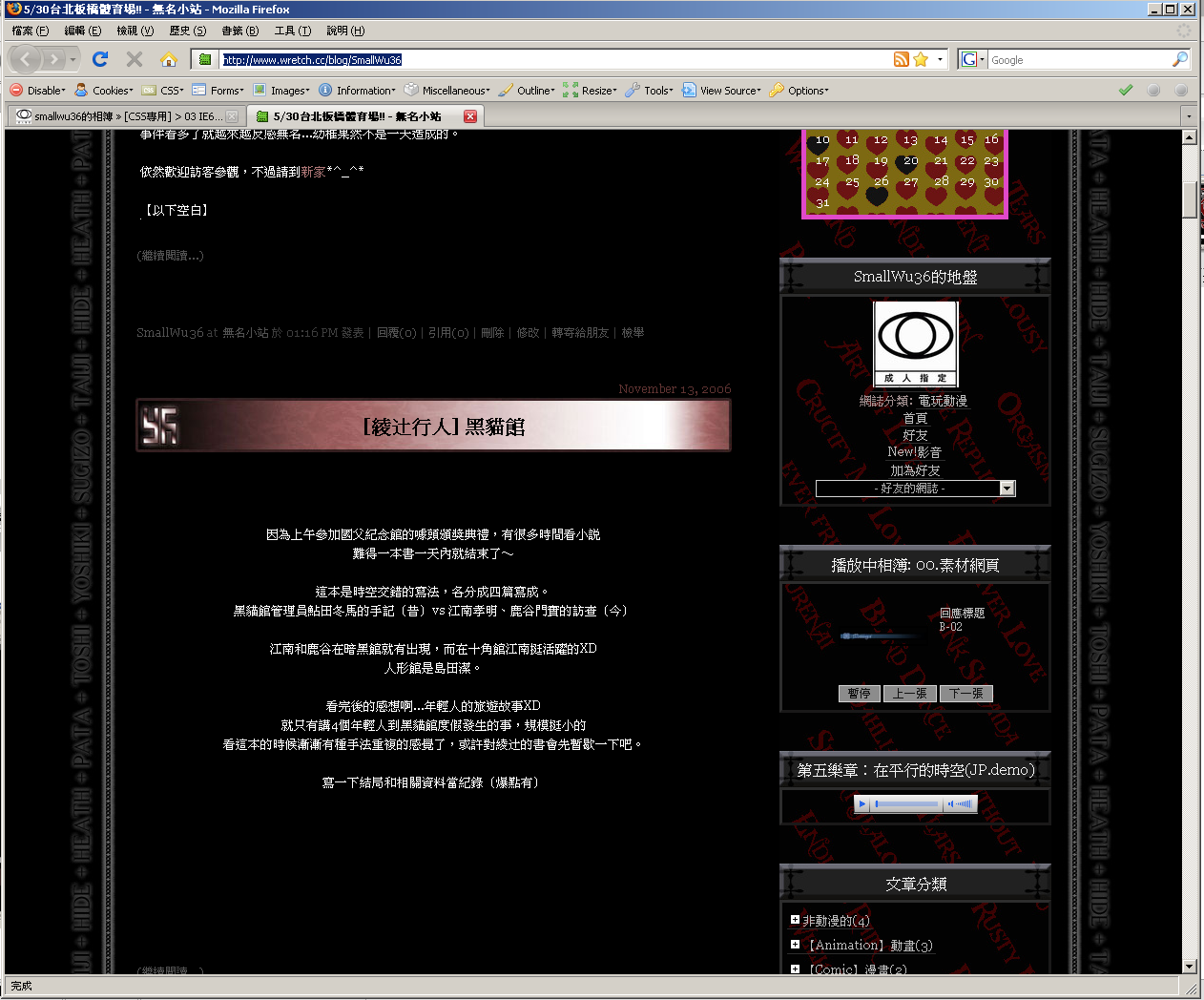Click the 回覆(0) link under the post

396,333
